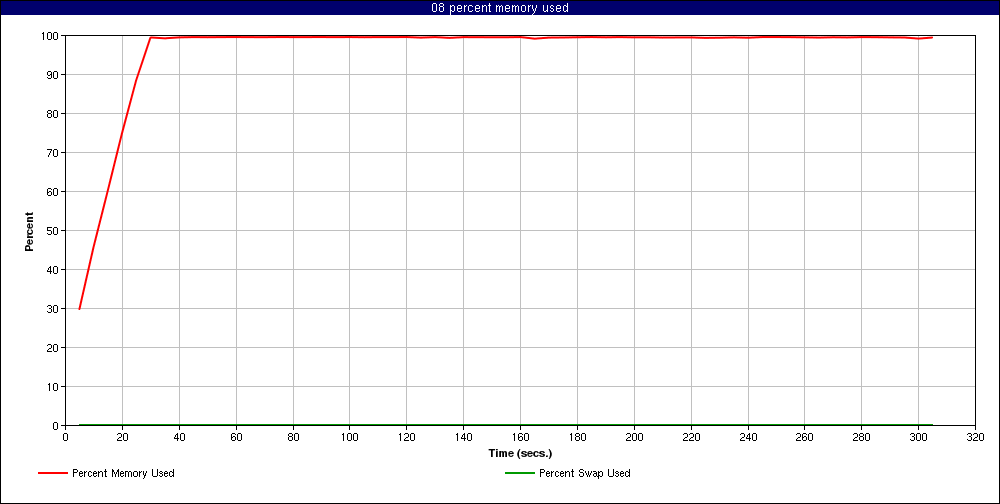Screen dimensions: 1000x504
Task: Click the y-axis tick value 30
Action: click(x=54, y=309)
